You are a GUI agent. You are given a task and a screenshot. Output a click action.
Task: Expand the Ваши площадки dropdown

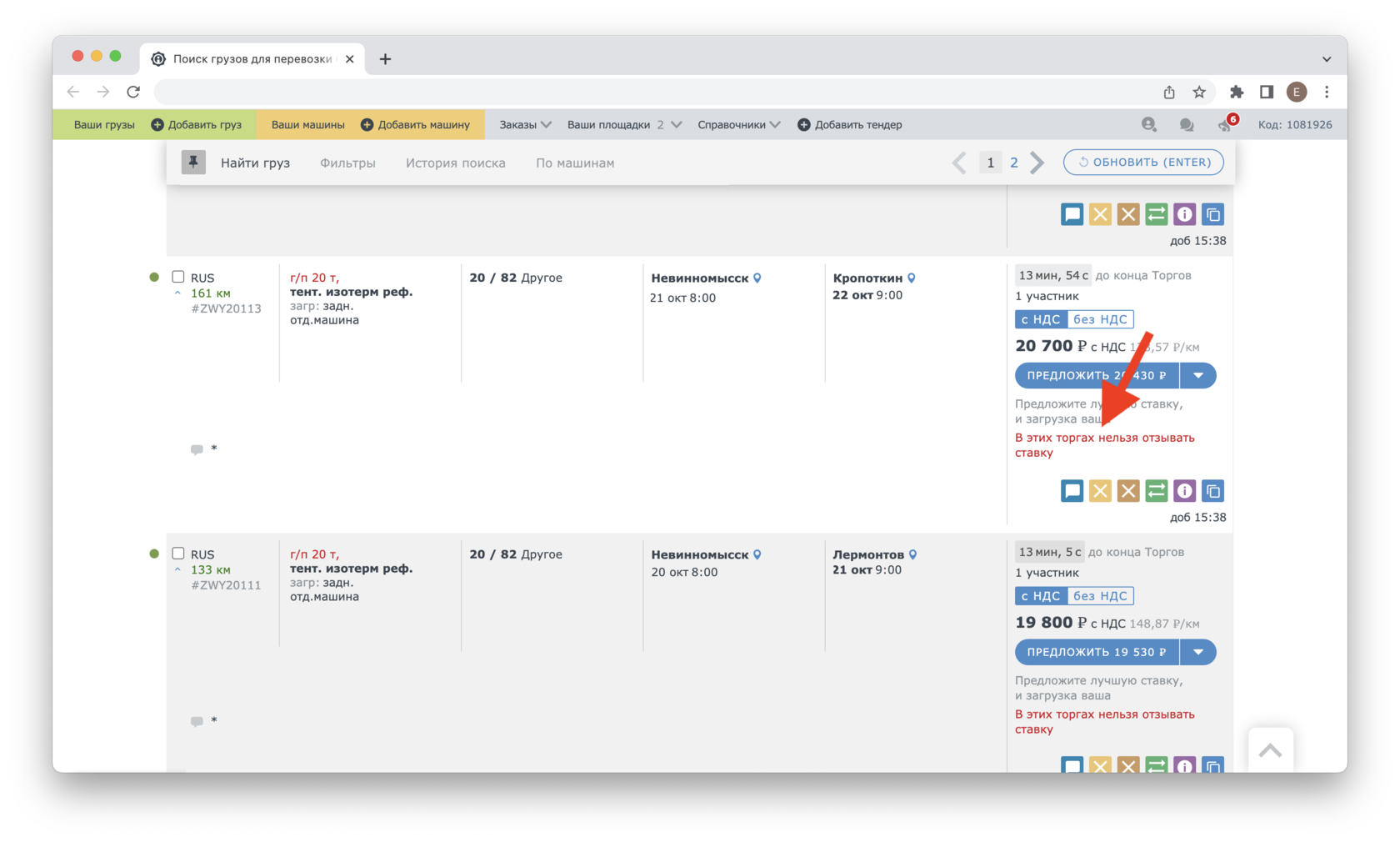(624, 124)
